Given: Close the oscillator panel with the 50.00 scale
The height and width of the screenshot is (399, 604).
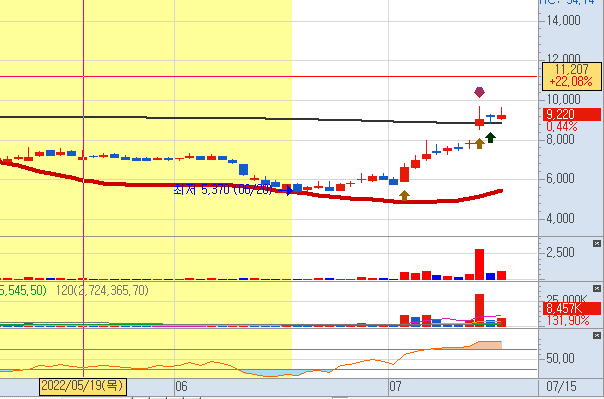Looking at the screenshot, I should (597, 336).
